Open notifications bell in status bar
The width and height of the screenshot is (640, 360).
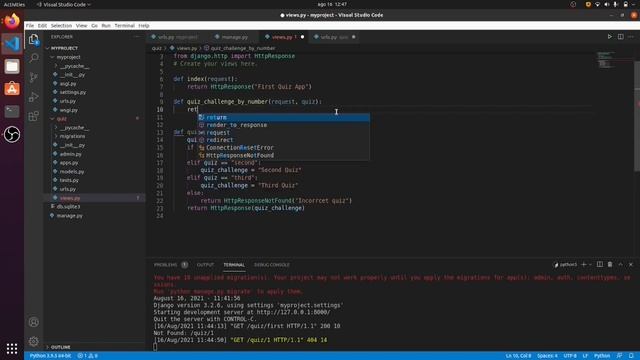(631, 356)
